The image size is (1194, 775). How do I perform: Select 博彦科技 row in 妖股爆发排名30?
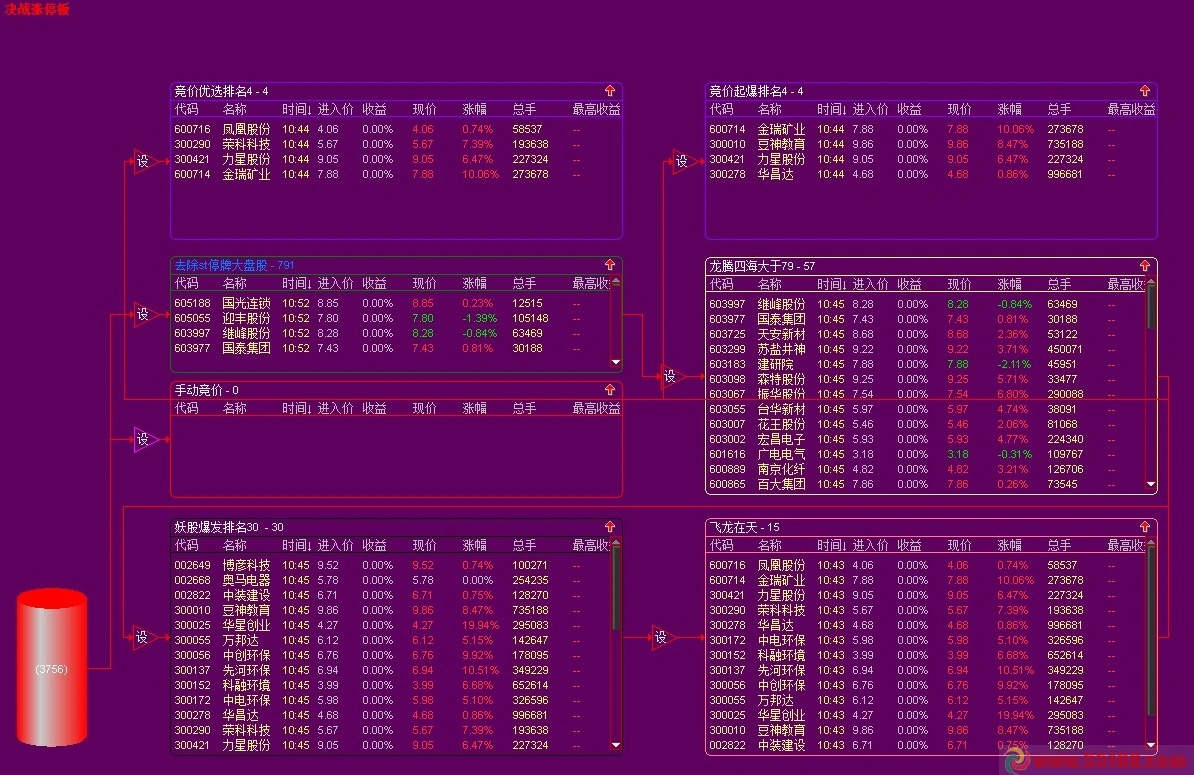[391, 565]
